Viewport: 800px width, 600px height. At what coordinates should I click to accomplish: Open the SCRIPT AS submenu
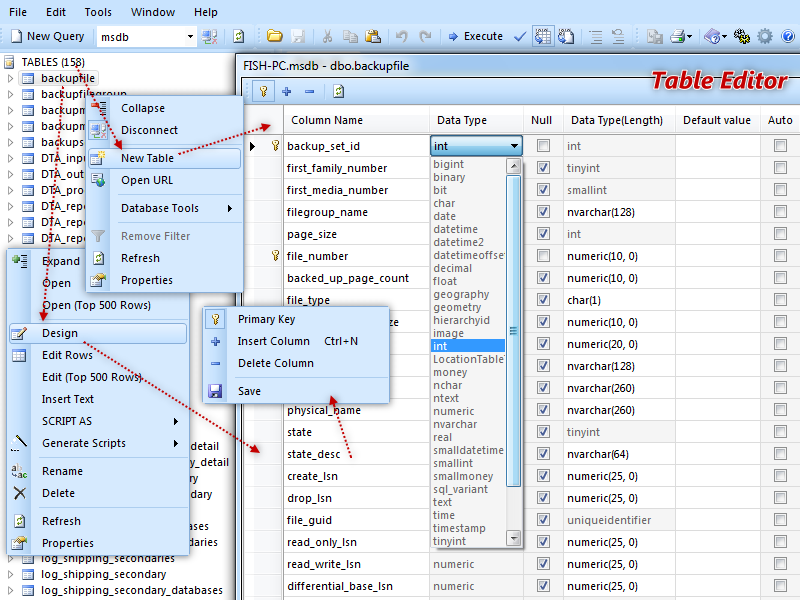(98, 421)
